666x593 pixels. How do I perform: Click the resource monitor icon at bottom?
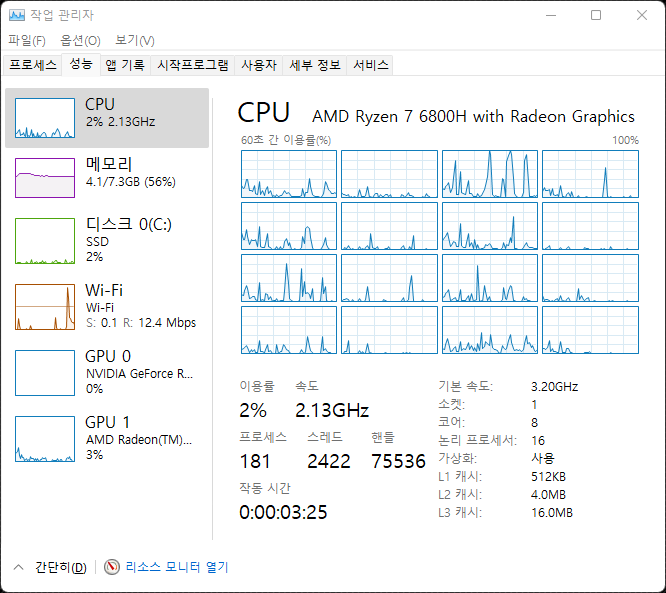coord(112,567)
